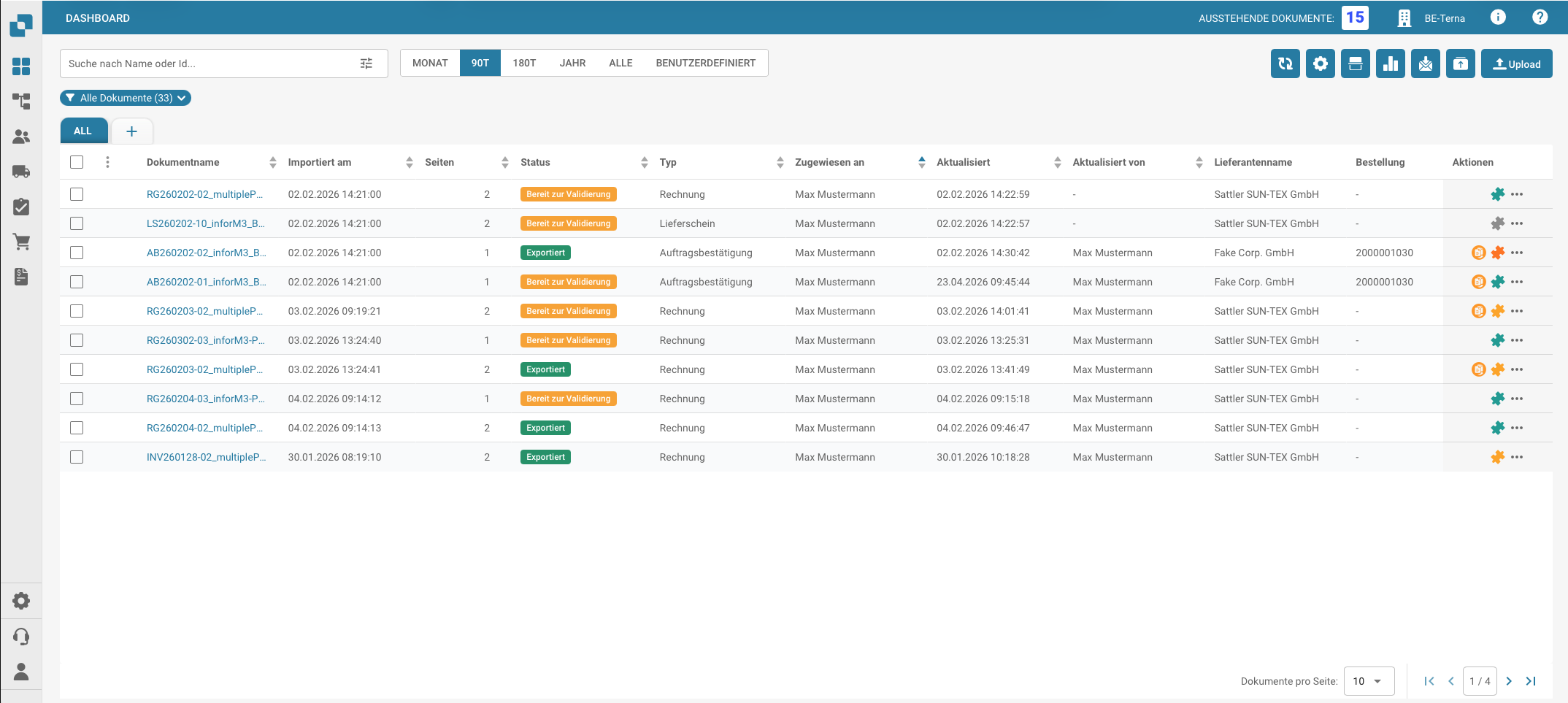Open the delivery truck sidebar icon

click(21, 172)
